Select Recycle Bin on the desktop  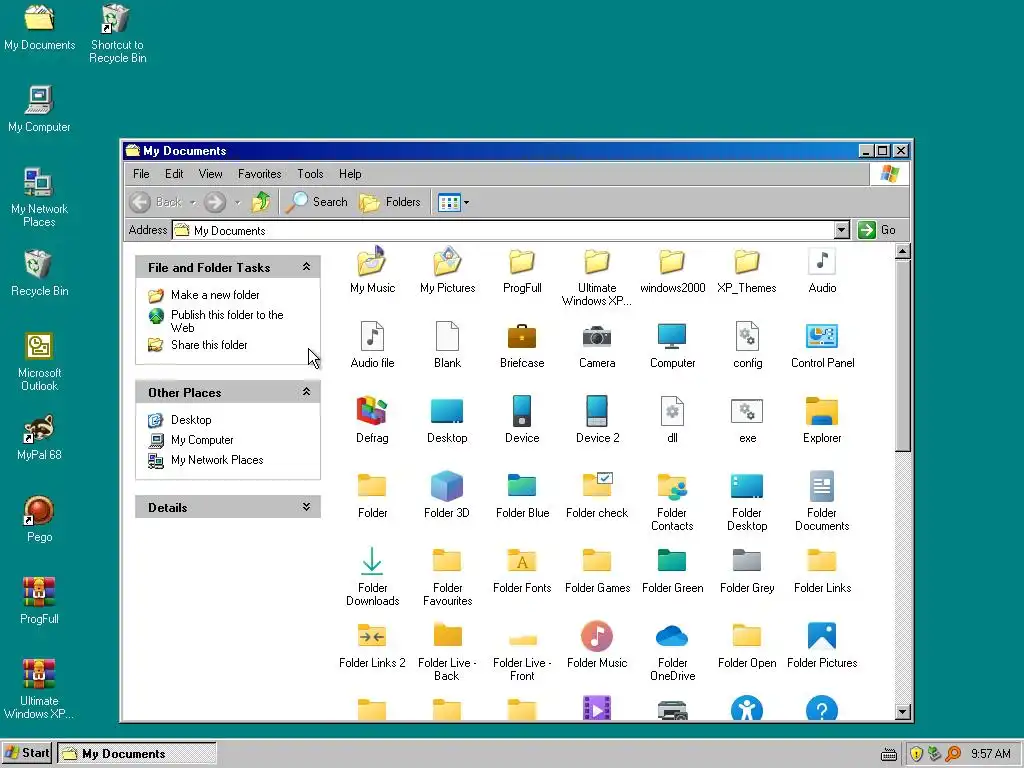(x=39, y=274)
